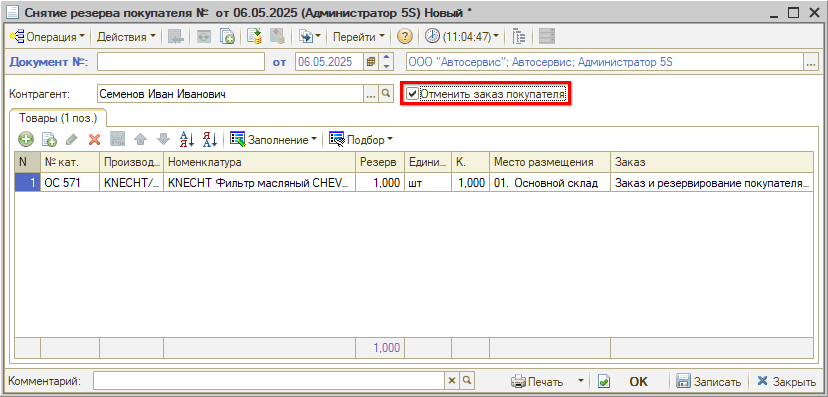
Task: Click the KNECHT/... manufacturer cell
Action: (x=131, y=183)
